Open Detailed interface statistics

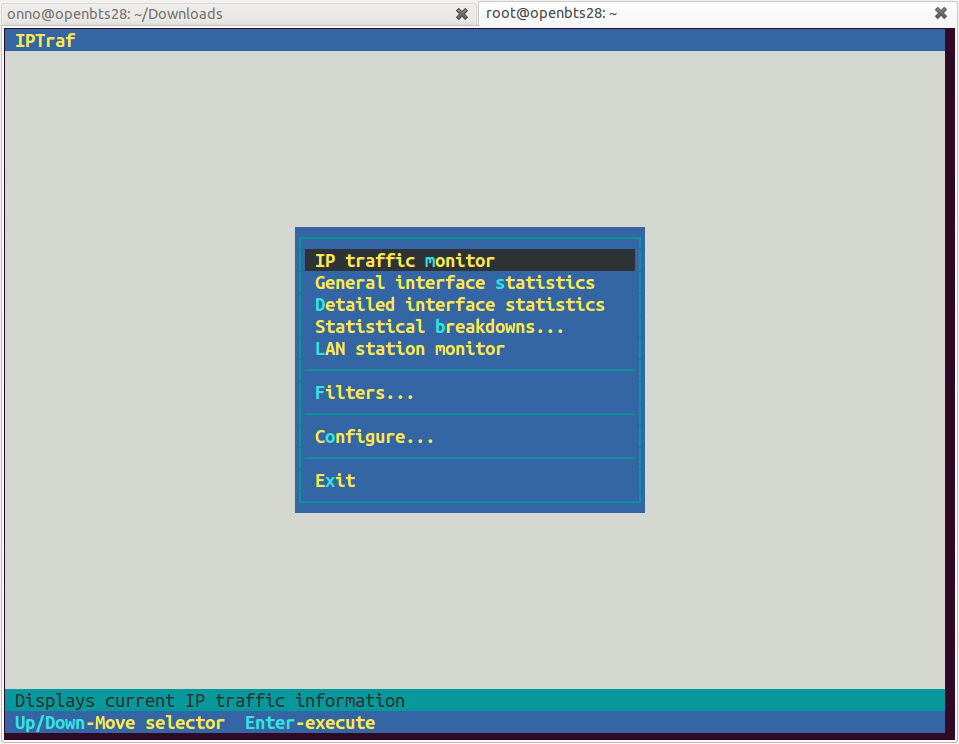click(x=470, y=305)
